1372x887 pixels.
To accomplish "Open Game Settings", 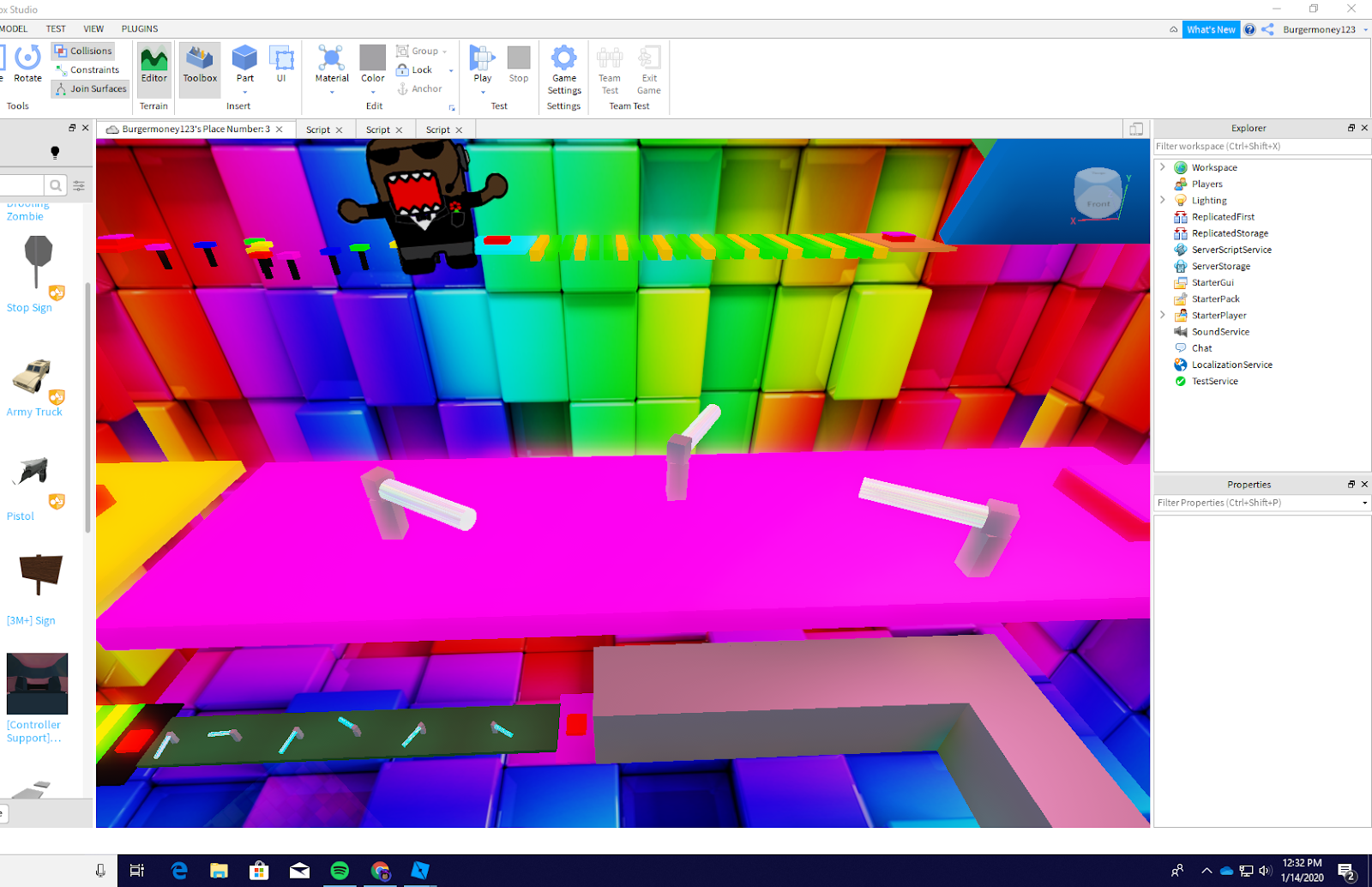I will [x=564, y=70].
